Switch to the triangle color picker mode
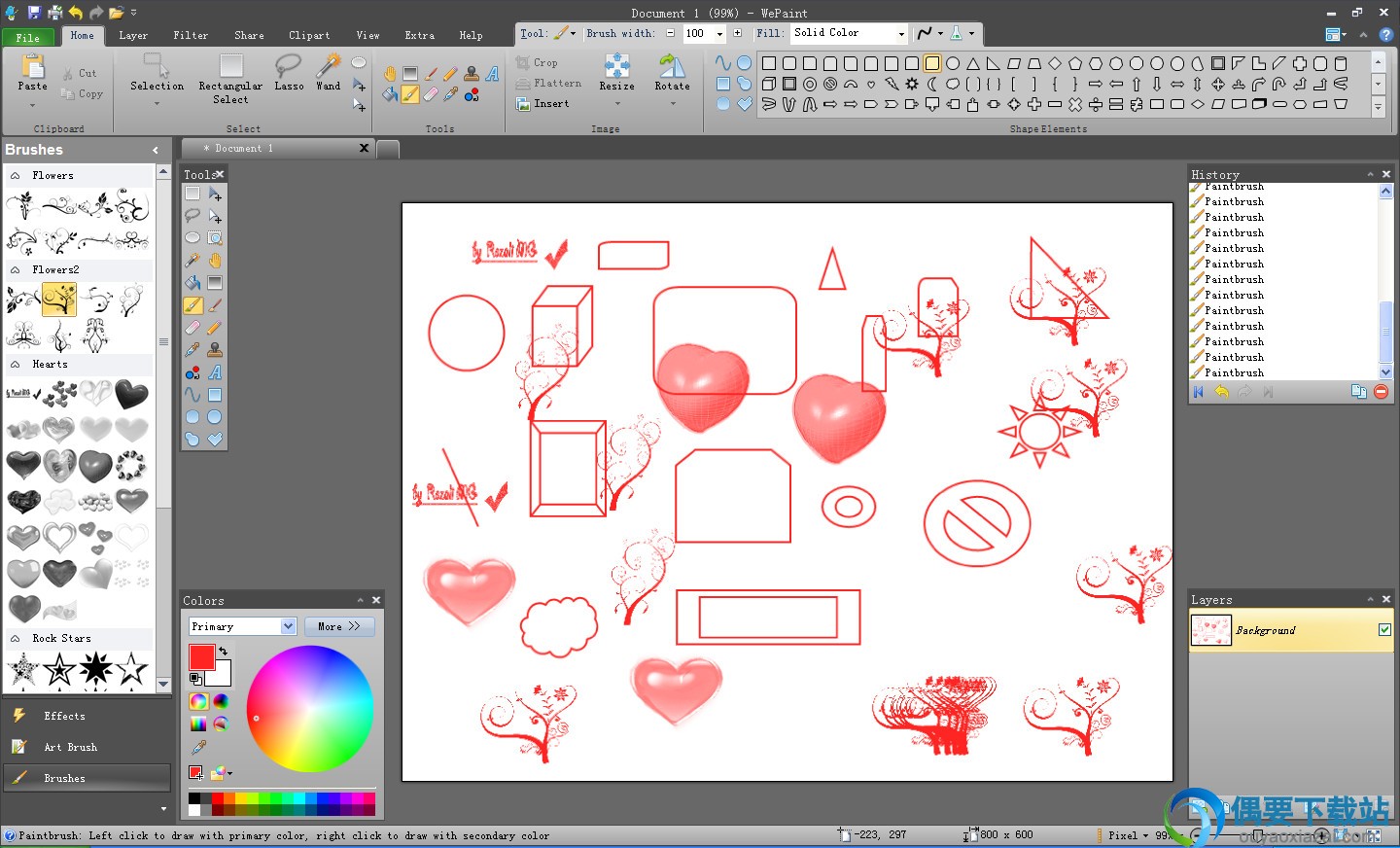This screenshot has width=1400, height=848. (x=221, y=724)
